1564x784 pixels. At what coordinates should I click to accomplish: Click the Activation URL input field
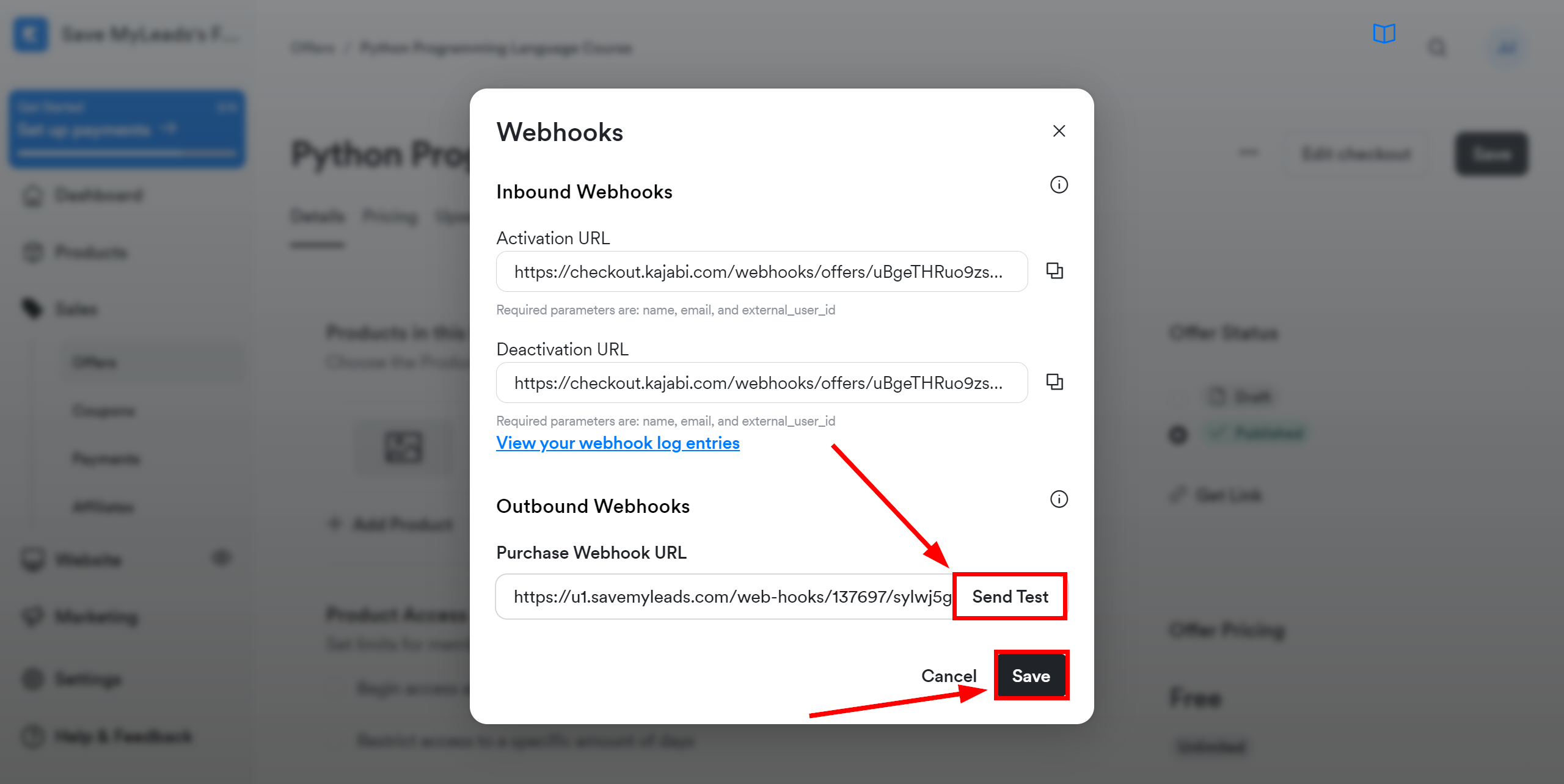[x=762, y=271]
